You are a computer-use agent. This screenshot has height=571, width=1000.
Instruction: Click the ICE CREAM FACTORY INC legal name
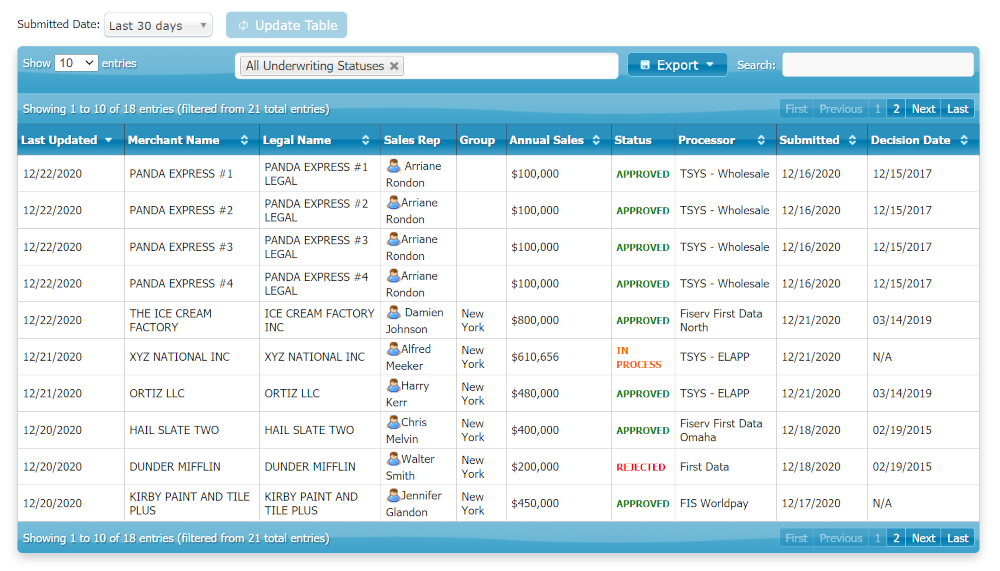pos(319,320)
